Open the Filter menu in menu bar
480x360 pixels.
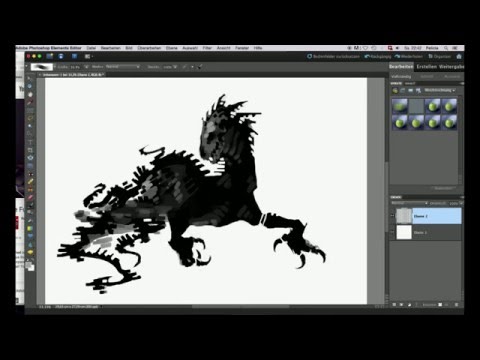[x=207, y=48]
